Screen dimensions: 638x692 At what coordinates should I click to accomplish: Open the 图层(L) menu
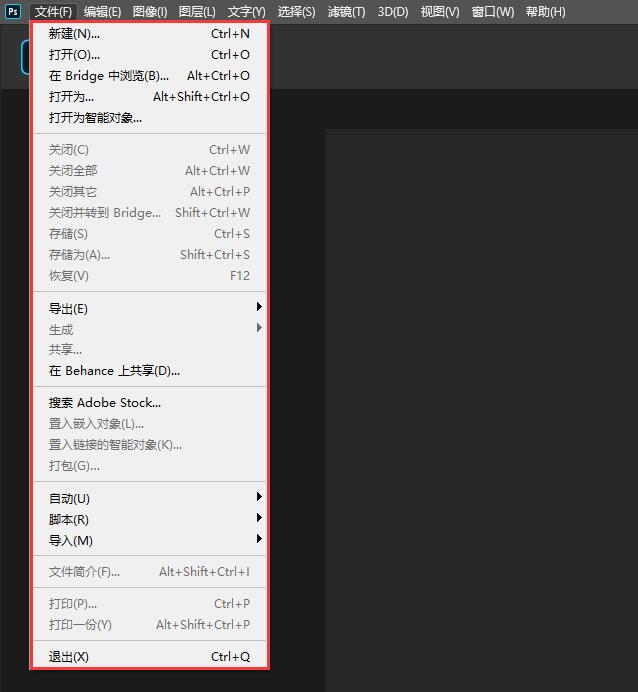(x=197, y=11)
